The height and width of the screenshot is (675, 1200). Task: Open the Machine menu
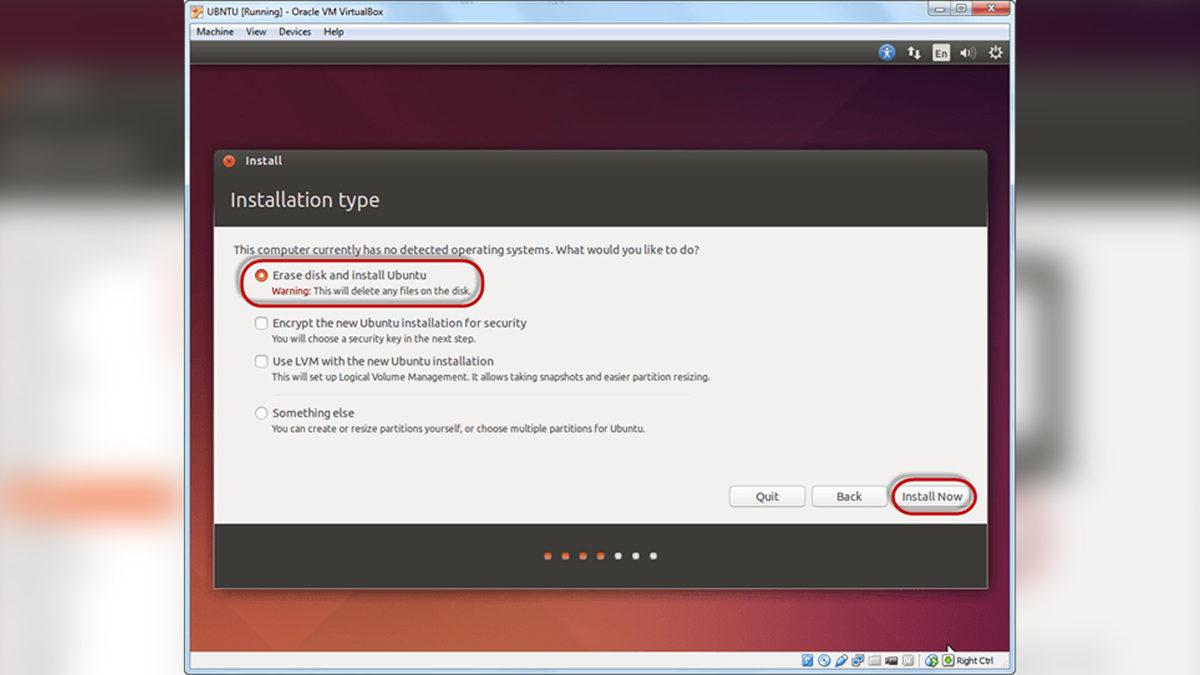(214, 31)
